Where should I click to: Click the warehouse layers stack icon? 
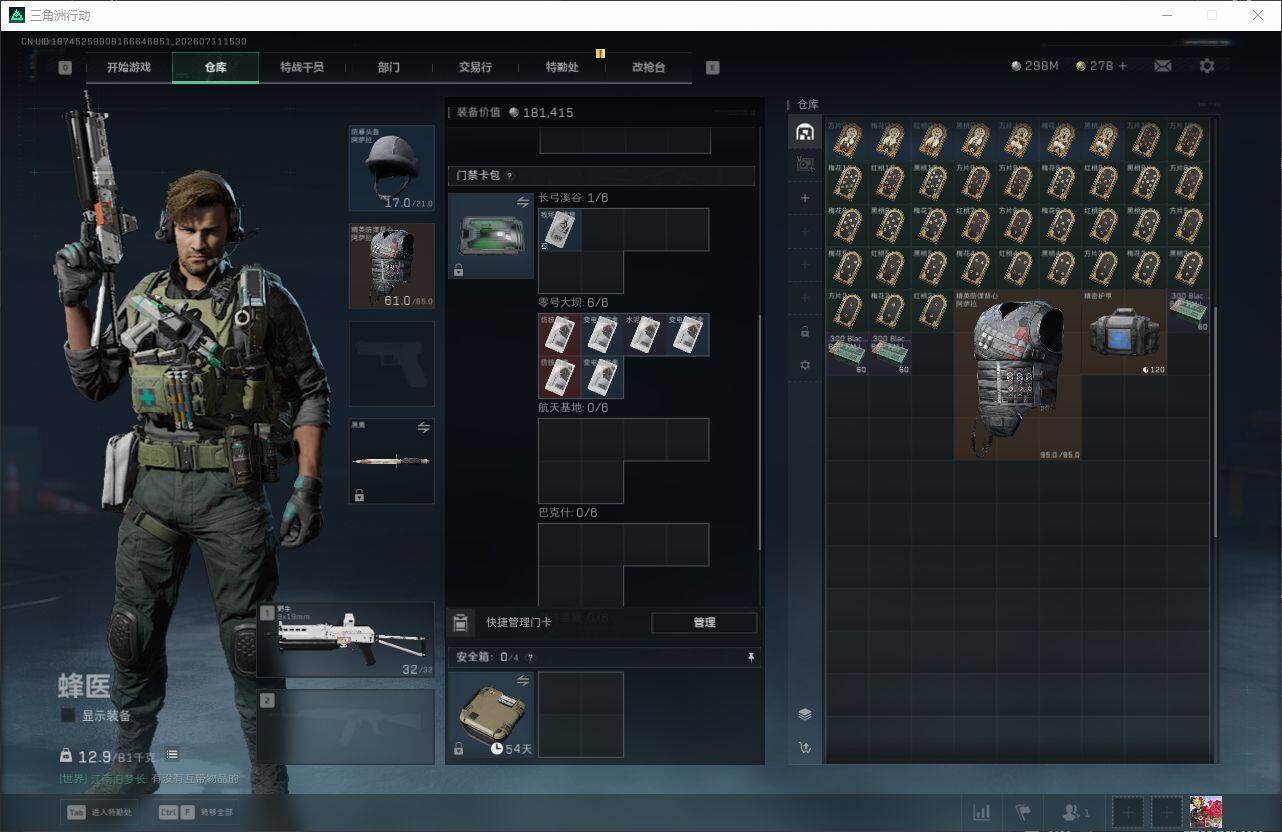(804, 714)
